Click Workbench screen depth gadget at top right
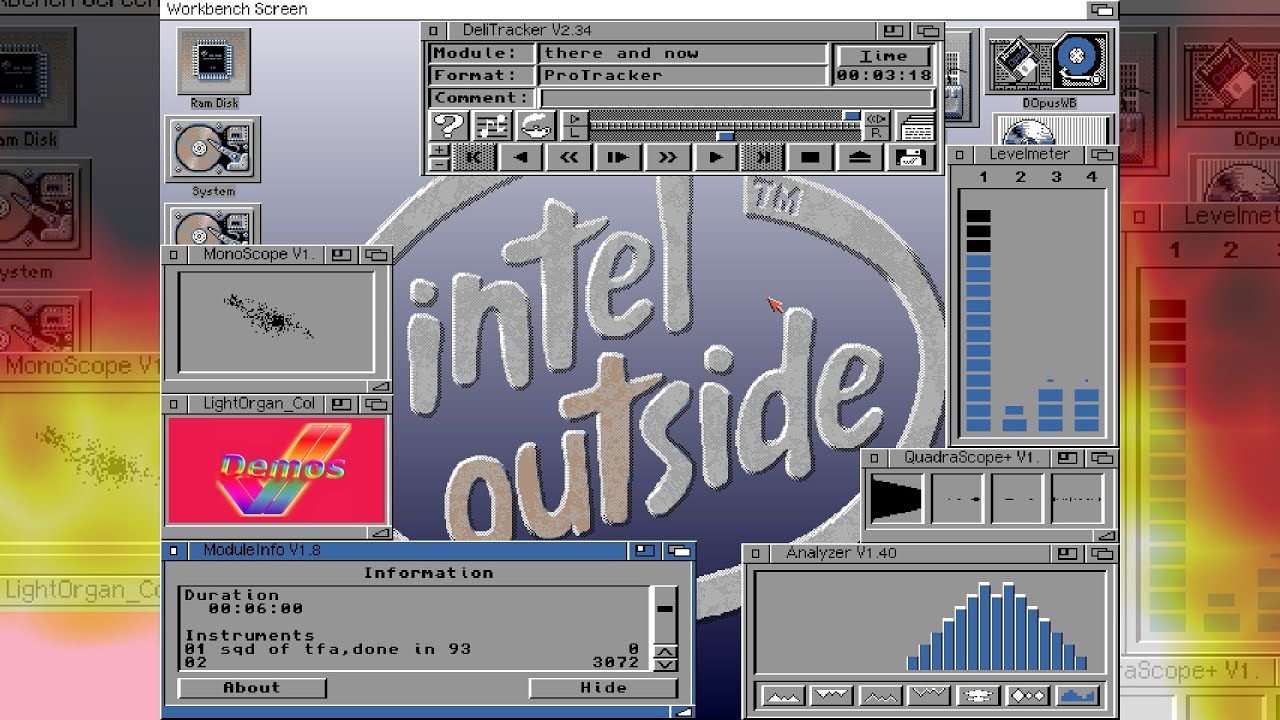1280x720 pixels. tap(1102, 9)
